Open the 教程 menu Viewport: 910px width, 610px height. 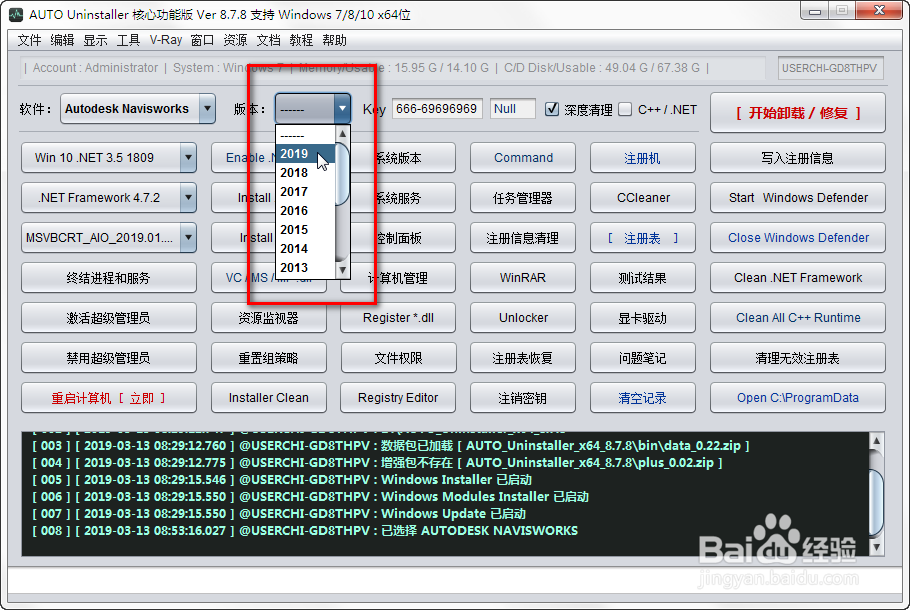coord(301,40)
